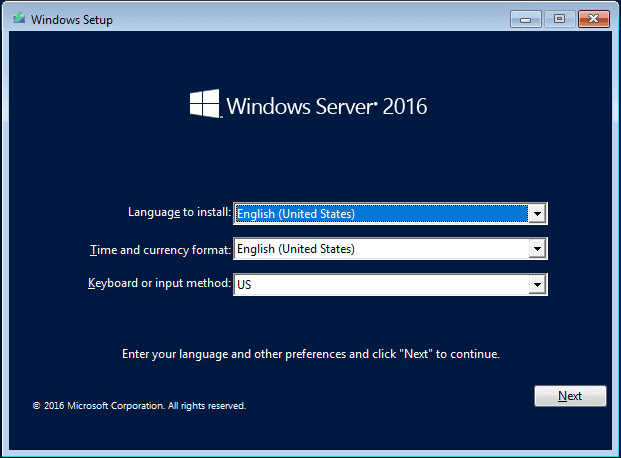621x458 pixels.
Task: Click the 'Time and currency format:' label
Action: point(160,250)
